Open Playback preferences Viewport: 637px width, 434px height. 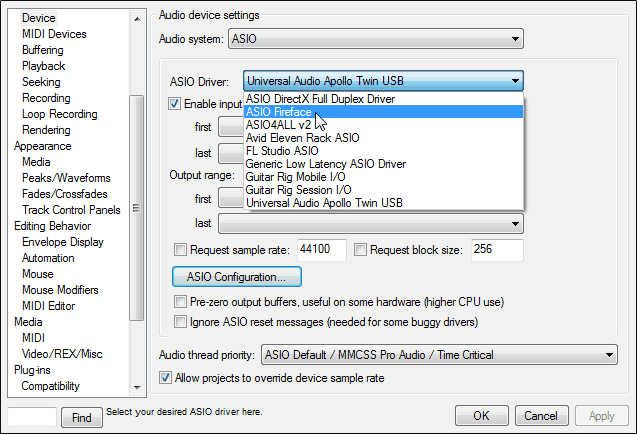[43, 66]
